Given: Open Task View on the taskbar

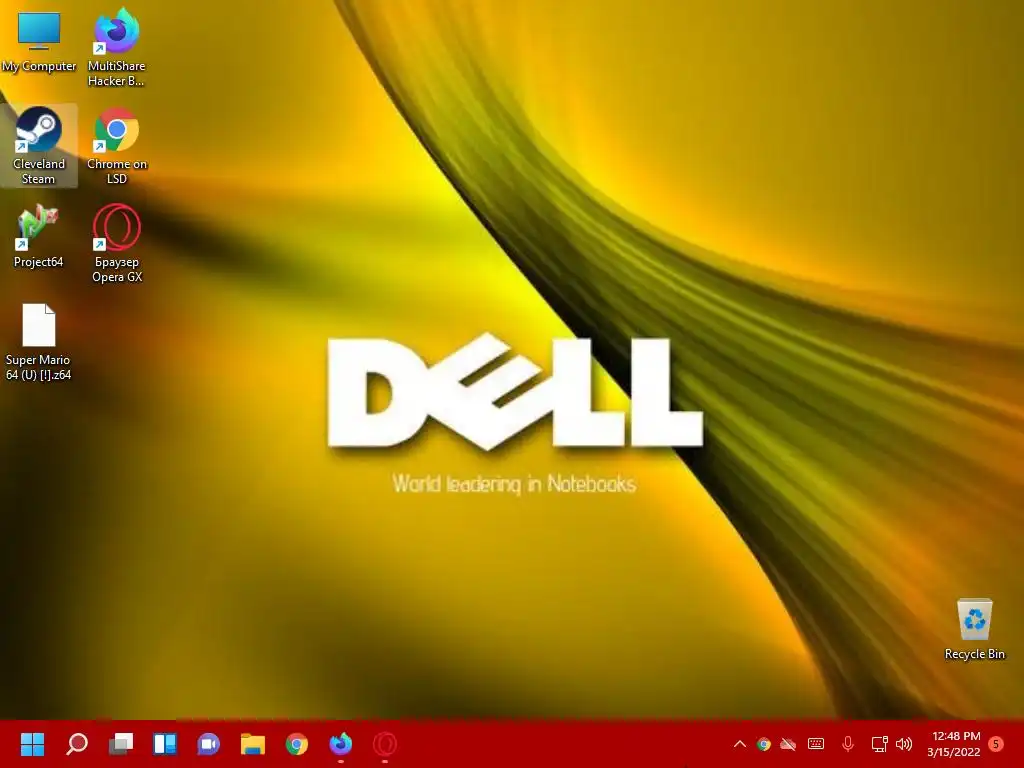Looking at the screenshot, I should [121, 744].
